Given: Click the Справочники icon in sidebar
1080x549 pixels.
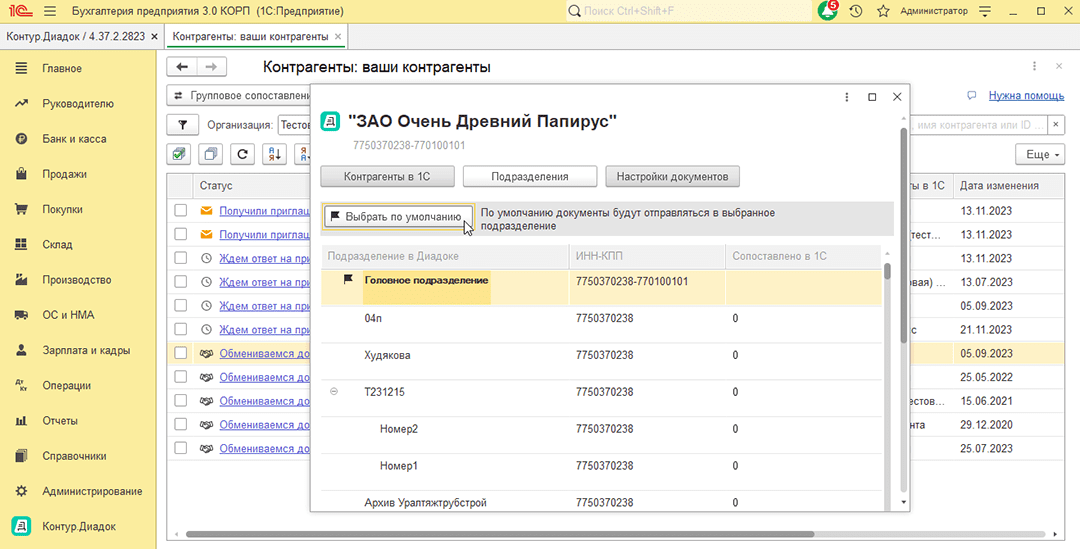Looking at the screenshot, I should click(x=21, y=456).
